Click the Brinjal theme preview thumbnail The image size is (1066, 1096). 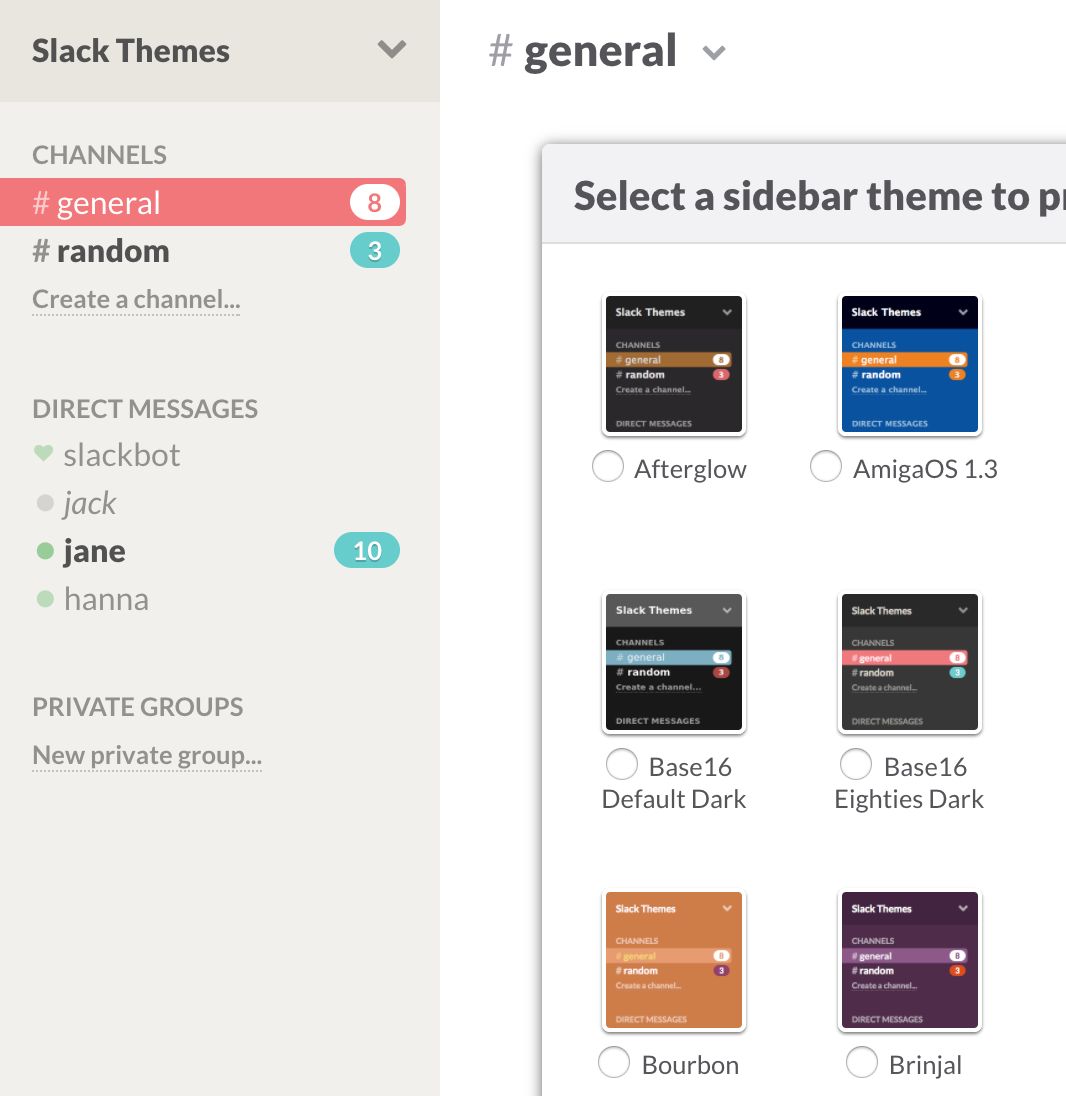[x=909, y=961]
